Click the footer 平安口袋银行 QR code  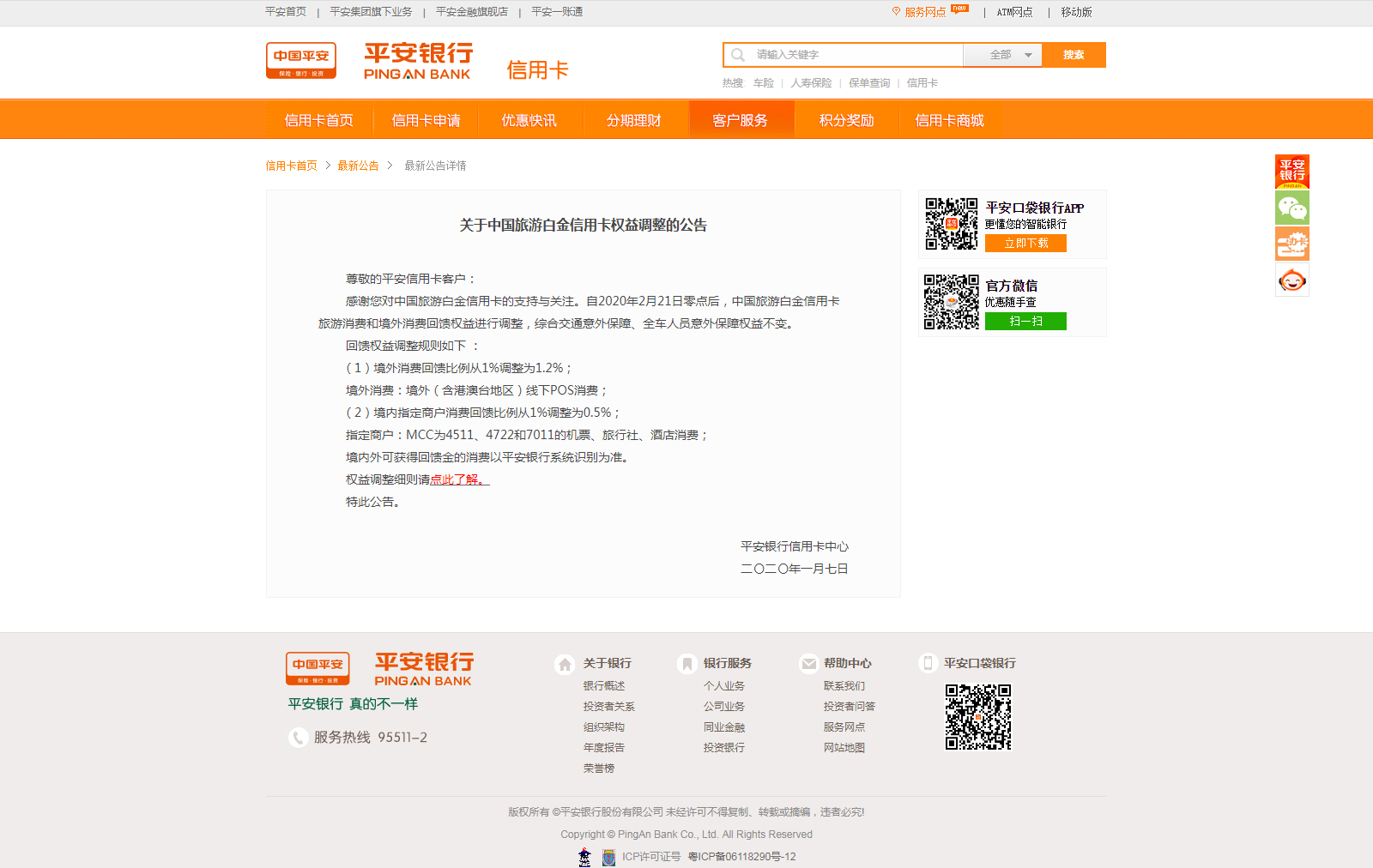978,717
